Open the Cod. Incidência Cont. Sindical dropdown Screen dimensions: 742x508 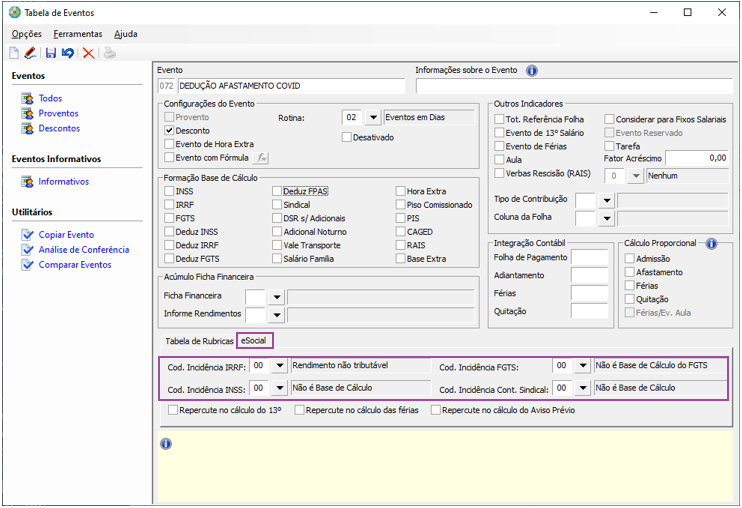583,388
